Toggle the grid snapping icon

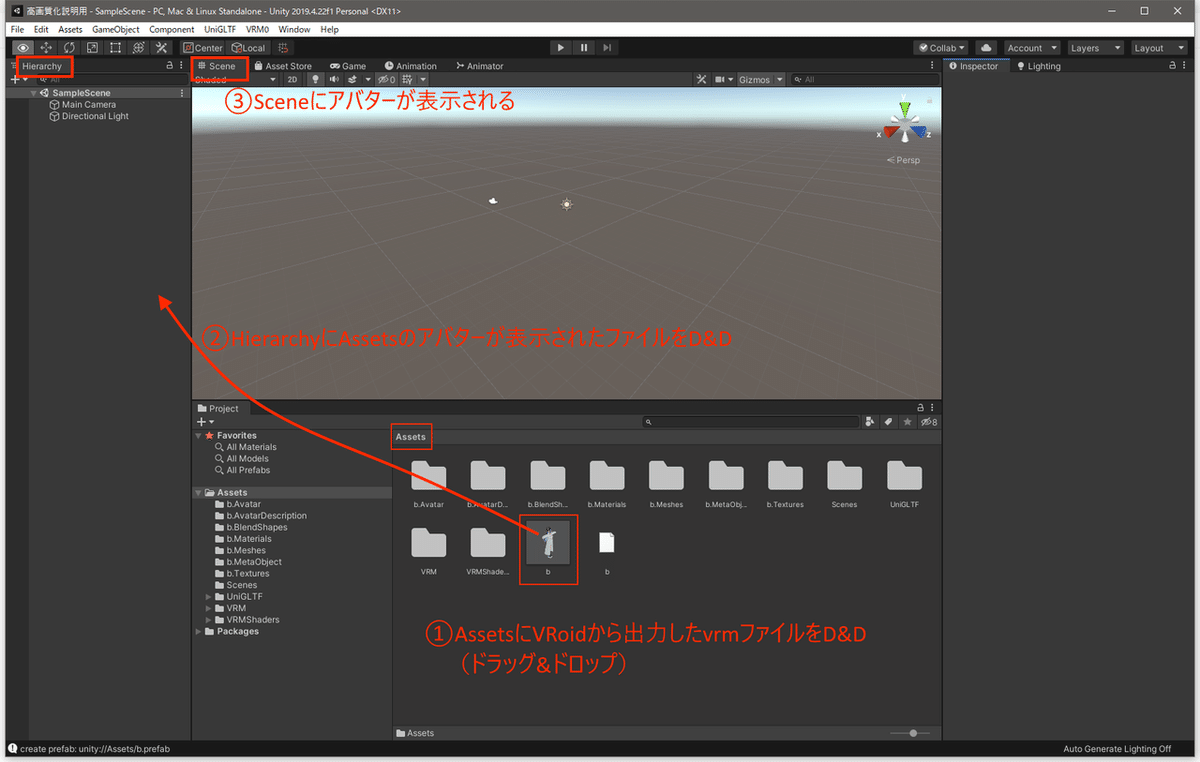pyautogui.click(x=284, y=48)
